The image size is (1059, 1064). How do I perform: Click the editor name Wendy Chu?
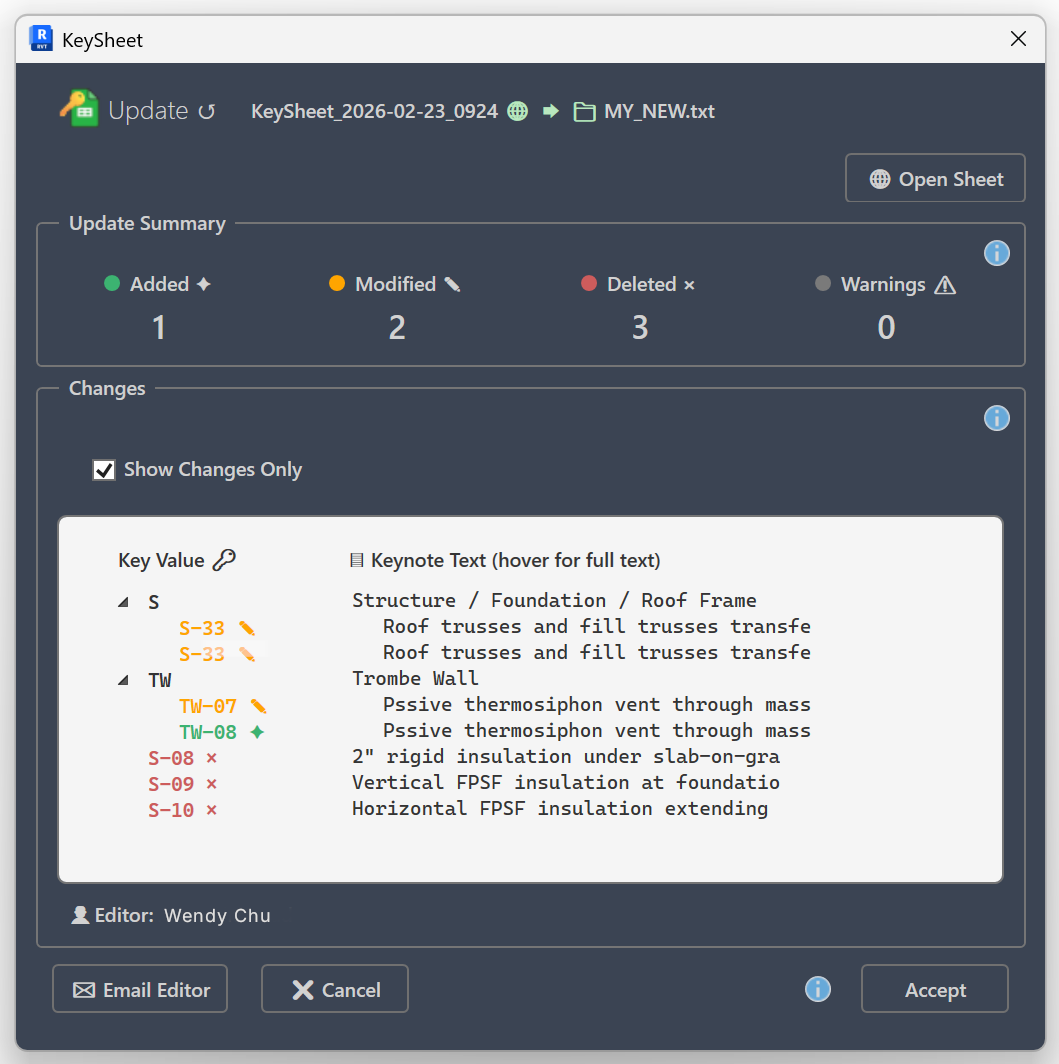pos(217,915)
